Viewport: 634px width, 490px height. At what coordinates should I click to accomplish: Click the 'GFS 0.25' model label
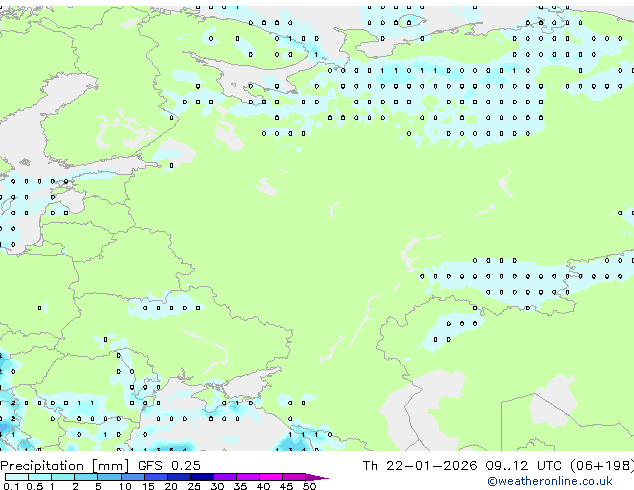(169, 466)
